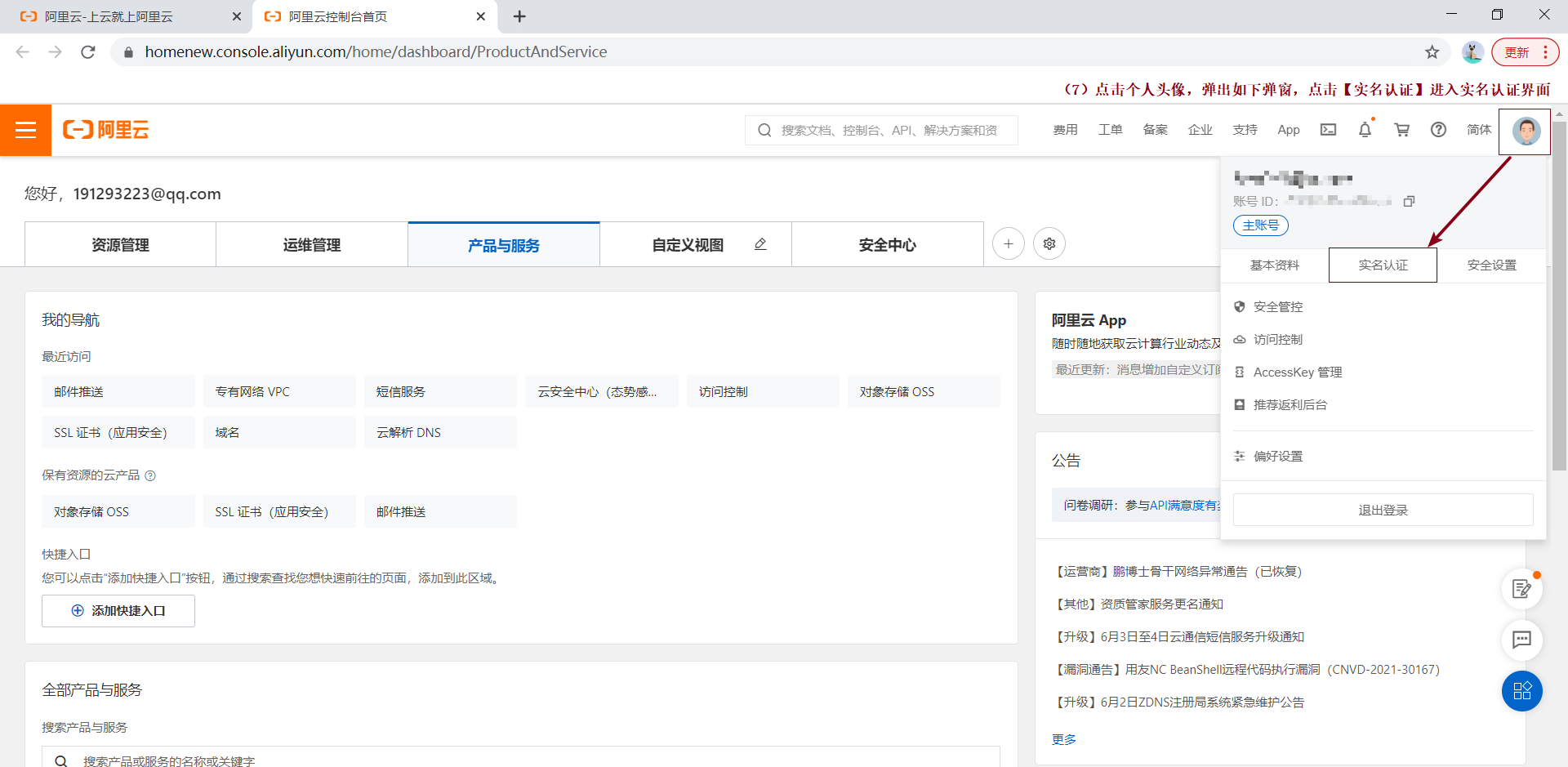Bookmark this page with star icon
This screenshot has width=1568, height=767.
(1432, 52)
